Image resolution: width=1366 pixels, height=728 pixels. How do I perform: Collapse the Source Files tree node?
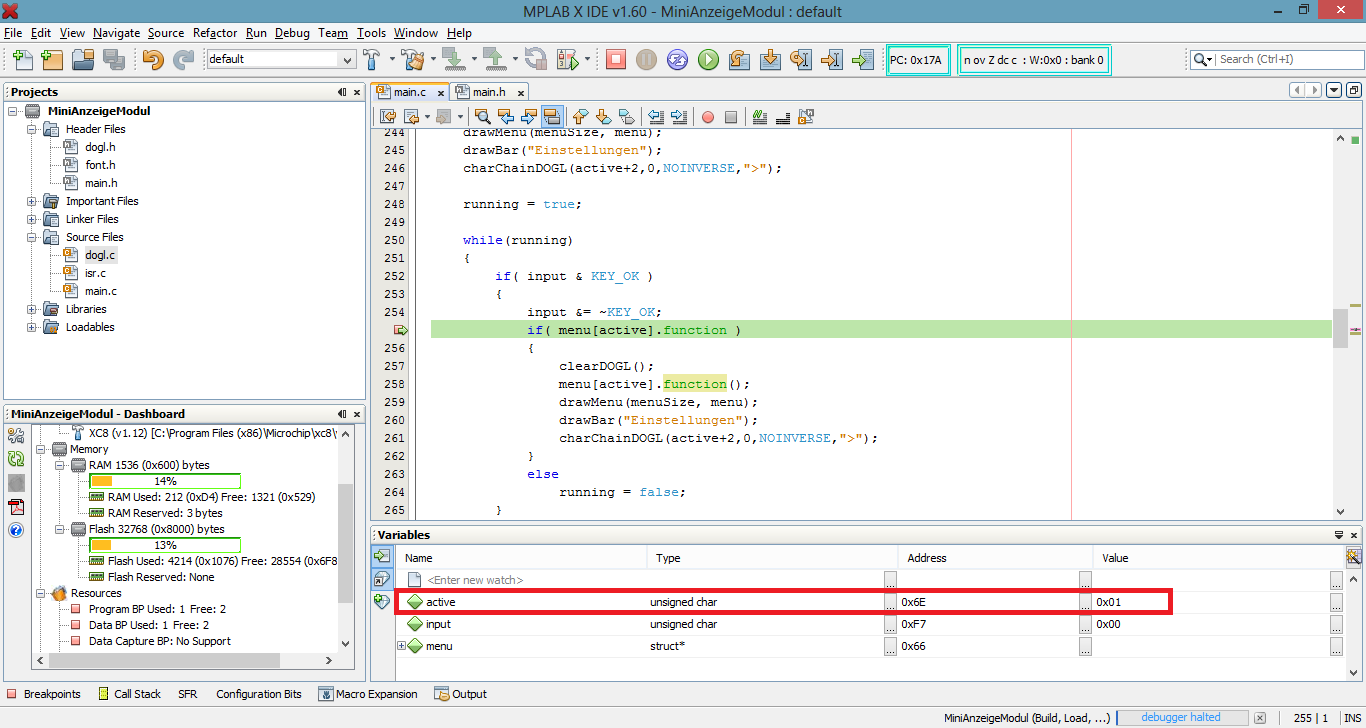31,237
